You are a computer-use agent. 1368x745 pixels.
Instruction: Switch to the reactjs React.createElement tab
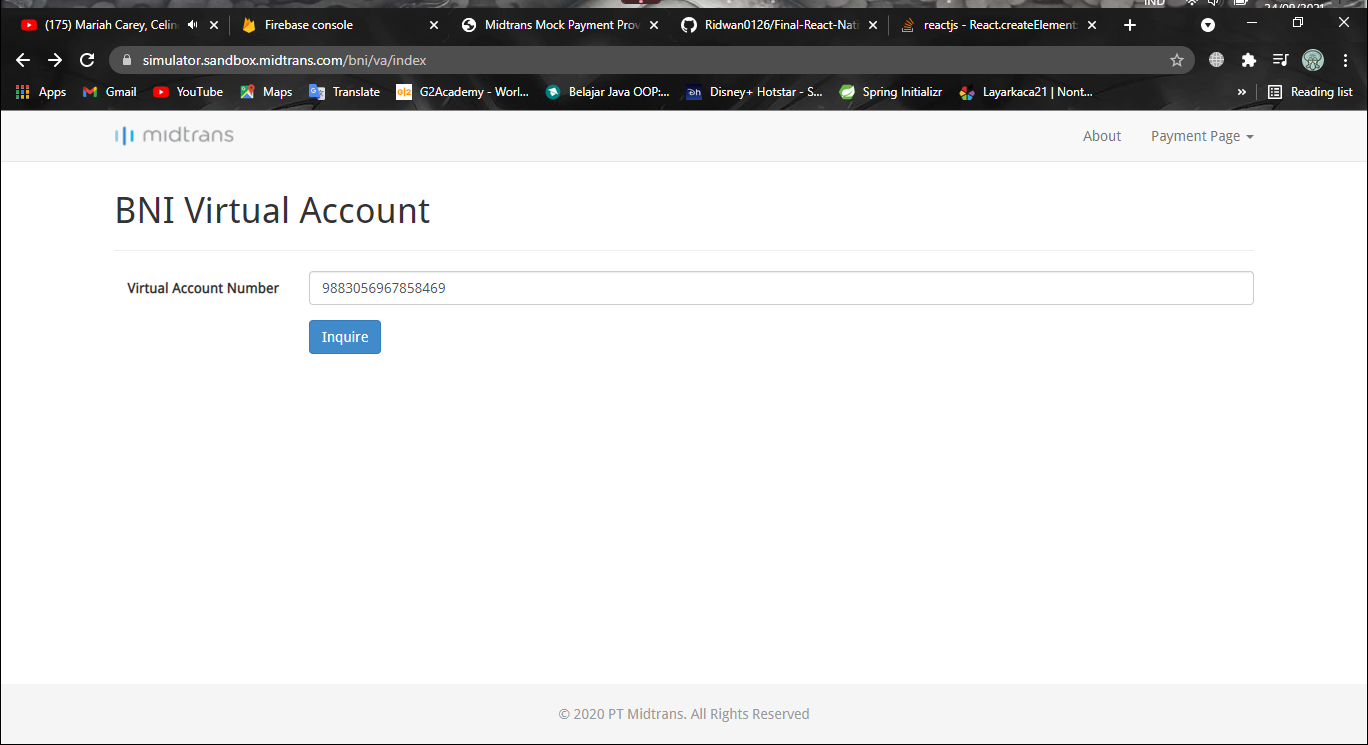click(999, 25)
